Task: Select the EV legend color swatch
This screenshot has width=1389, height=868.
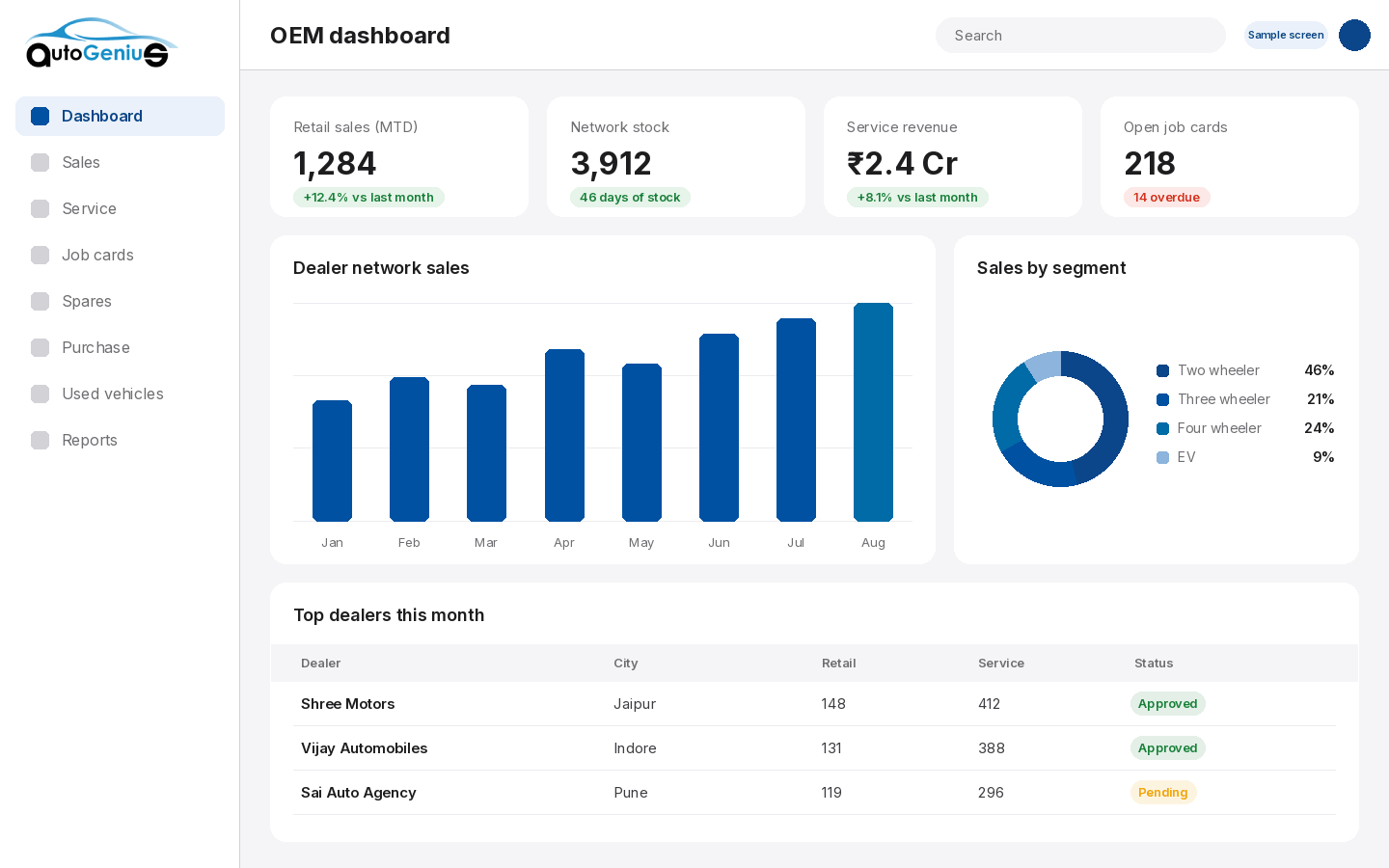Action: click(x=1163, y=458)
